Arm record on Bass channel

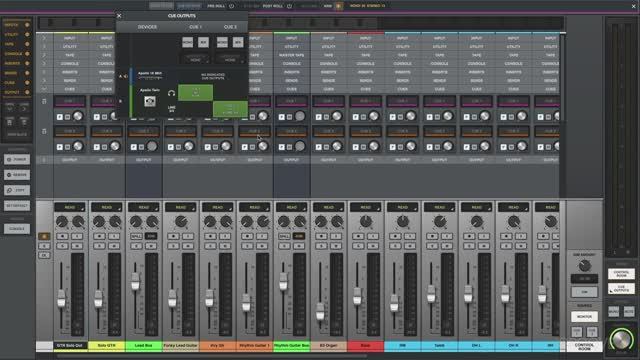click(x=358, y=236)
